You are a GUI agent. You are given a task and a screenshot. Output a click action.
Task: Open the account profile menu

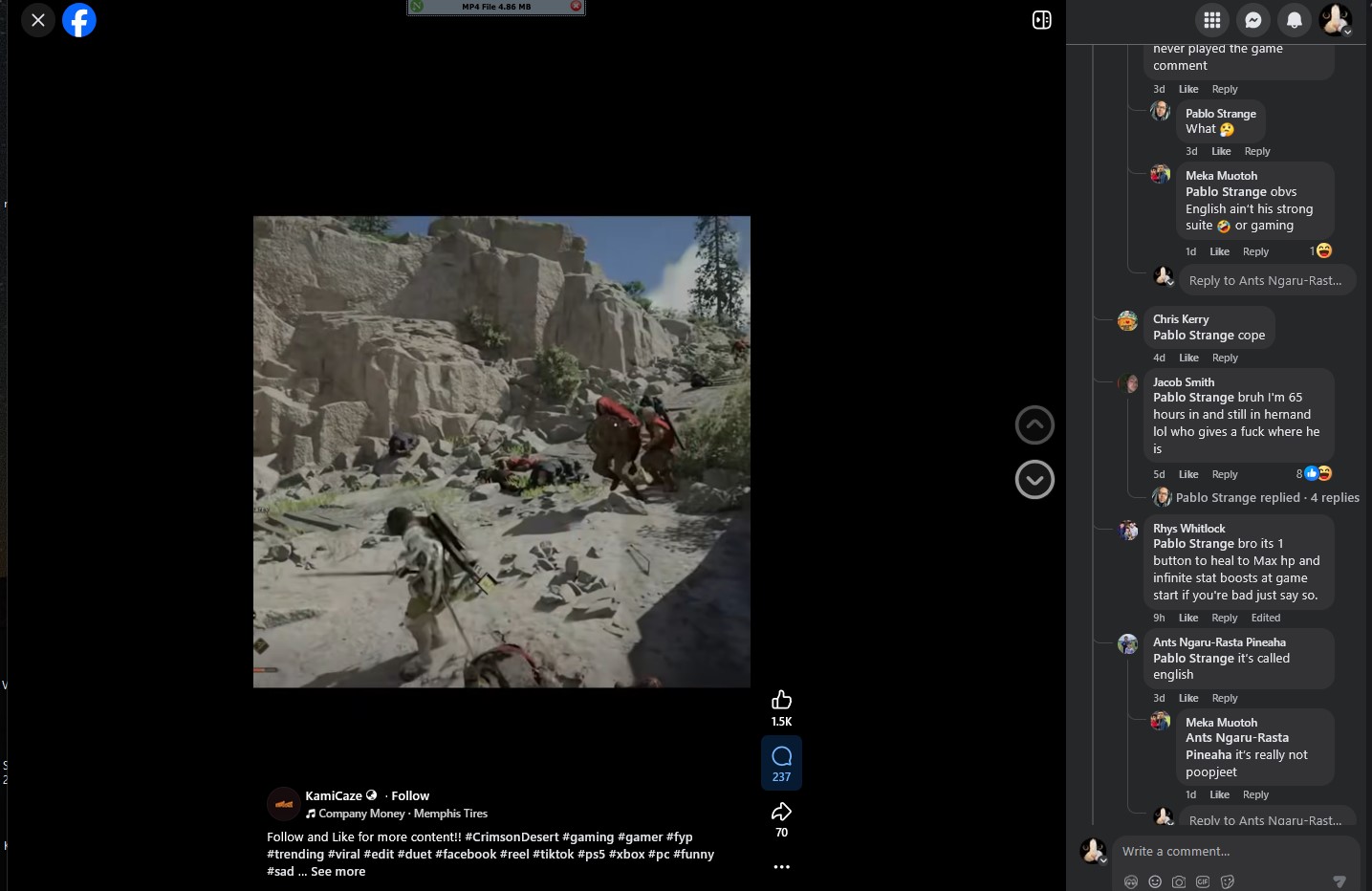(1336, 20)
